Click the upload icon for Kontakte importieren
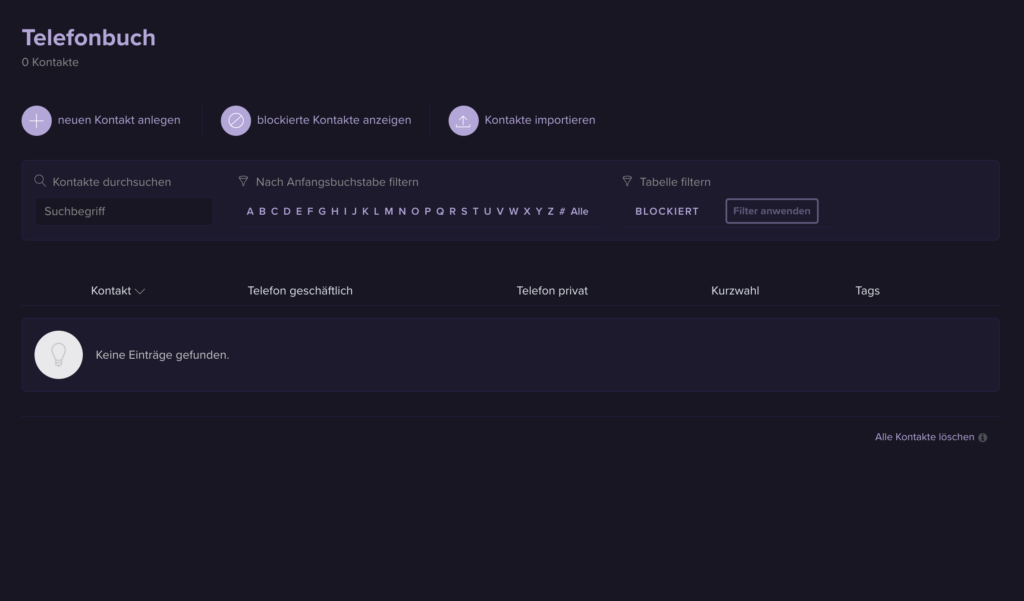Image resolution: width=1024 pixels, height=601 pixels. (463, 120)
